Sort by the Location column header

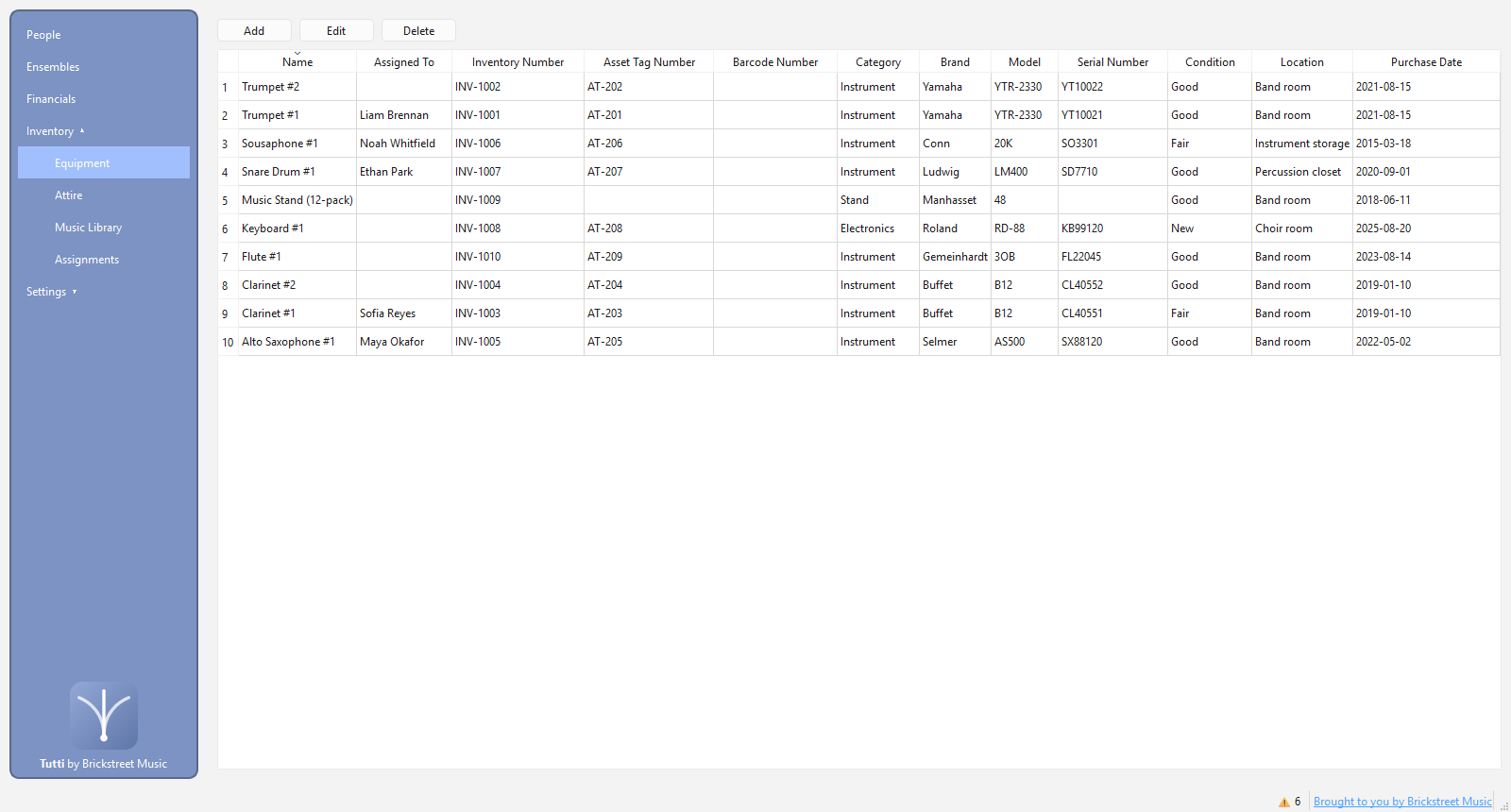click(x=1302, y=62)
